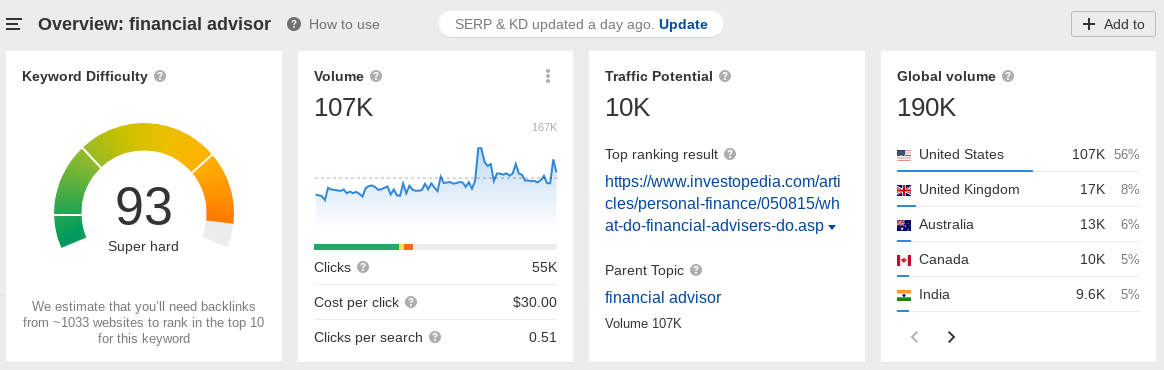This screenshot has width=1164, height=370.
Task: Click the Add to button
Action: (1113, 24)
